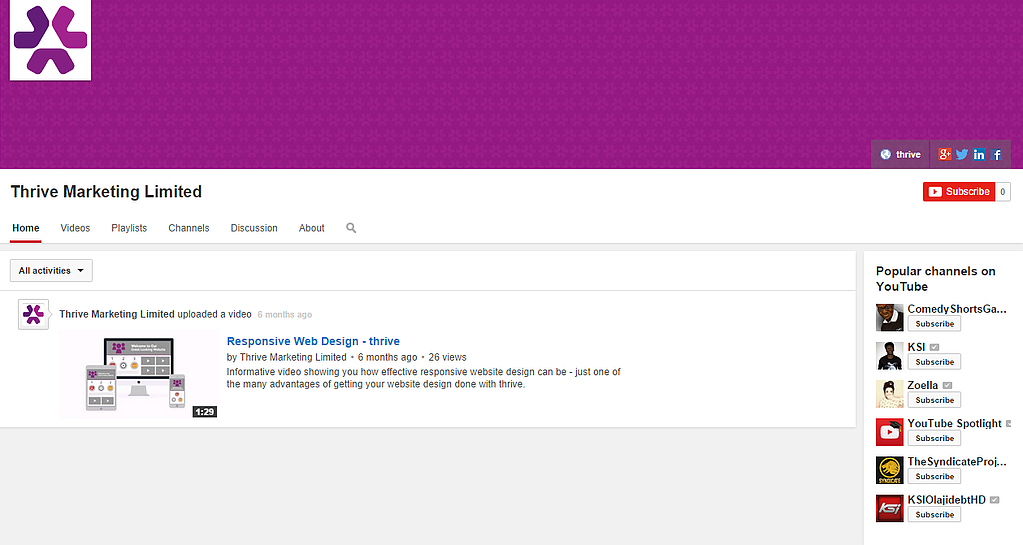Open the Playlists tab

[129, 228]
